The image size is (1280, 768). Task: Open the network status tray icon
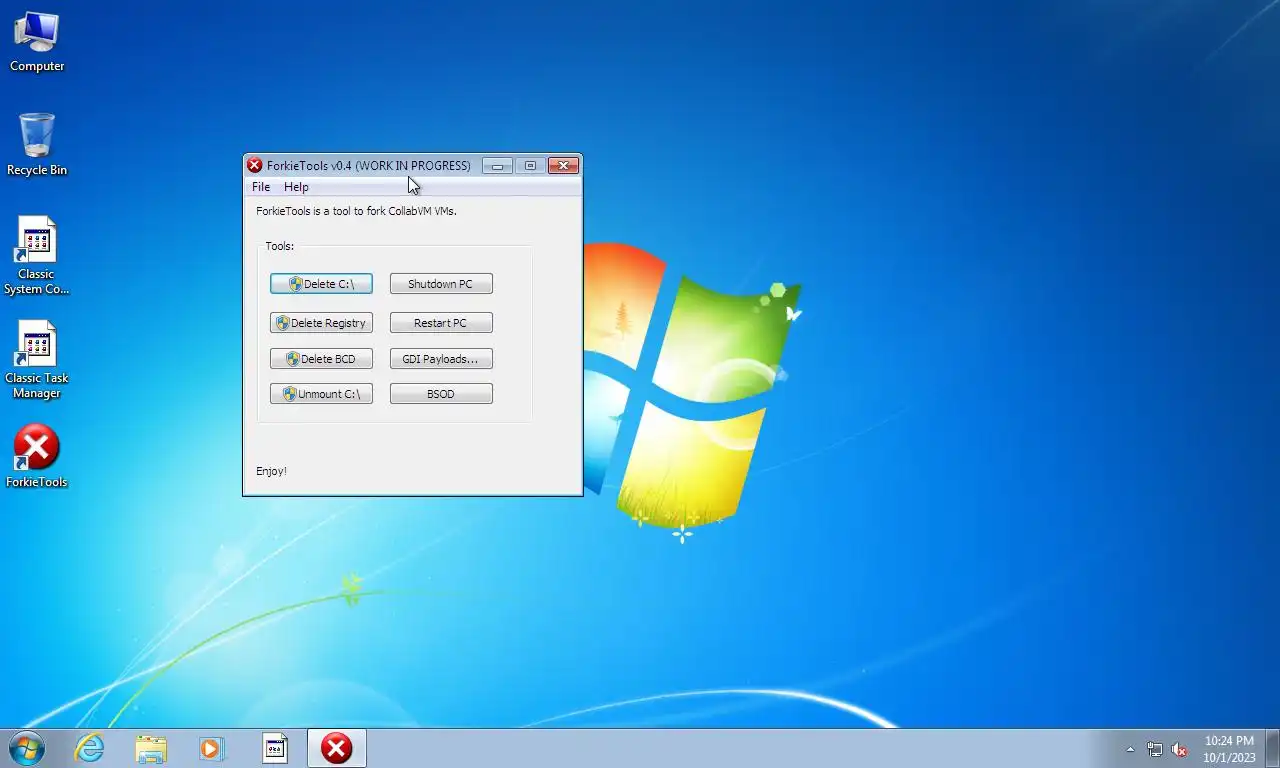(x=1155, y=749)
